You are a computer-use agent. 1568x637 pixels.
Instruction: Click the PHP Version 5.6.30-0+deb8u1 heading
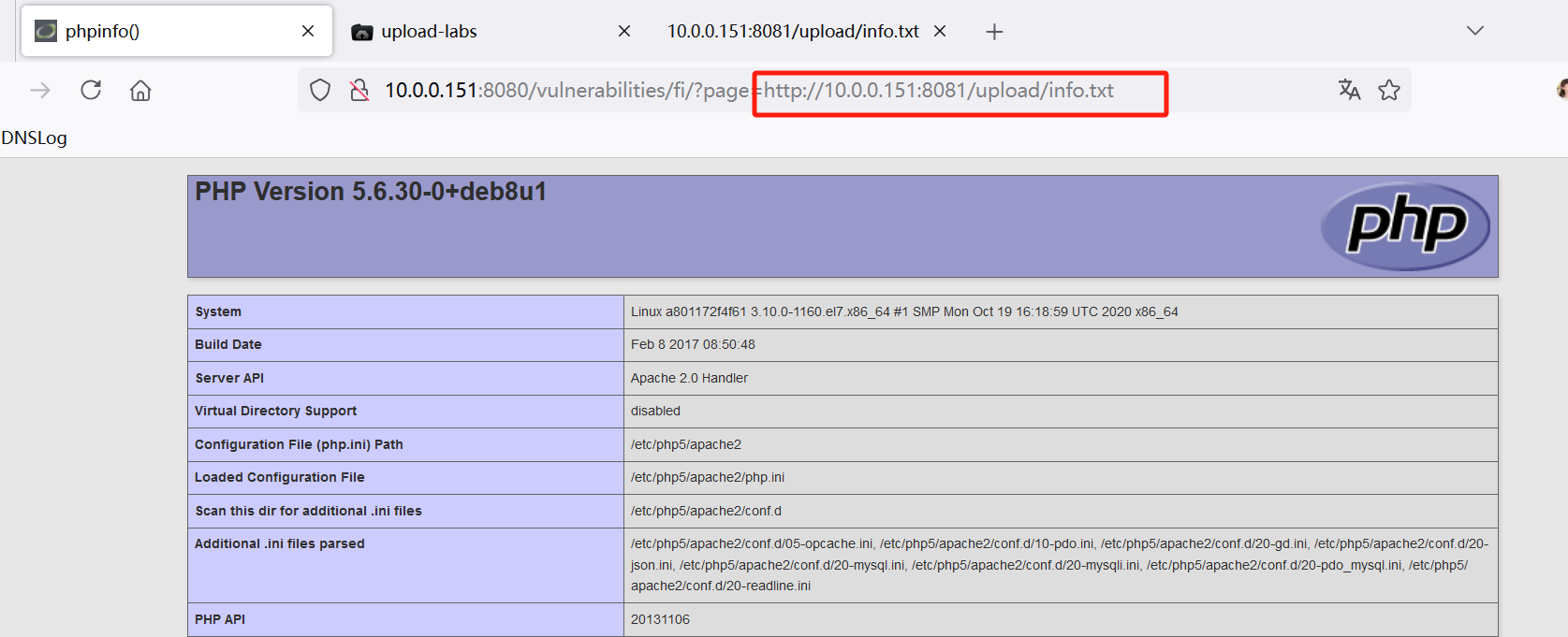tap(371, 192)
